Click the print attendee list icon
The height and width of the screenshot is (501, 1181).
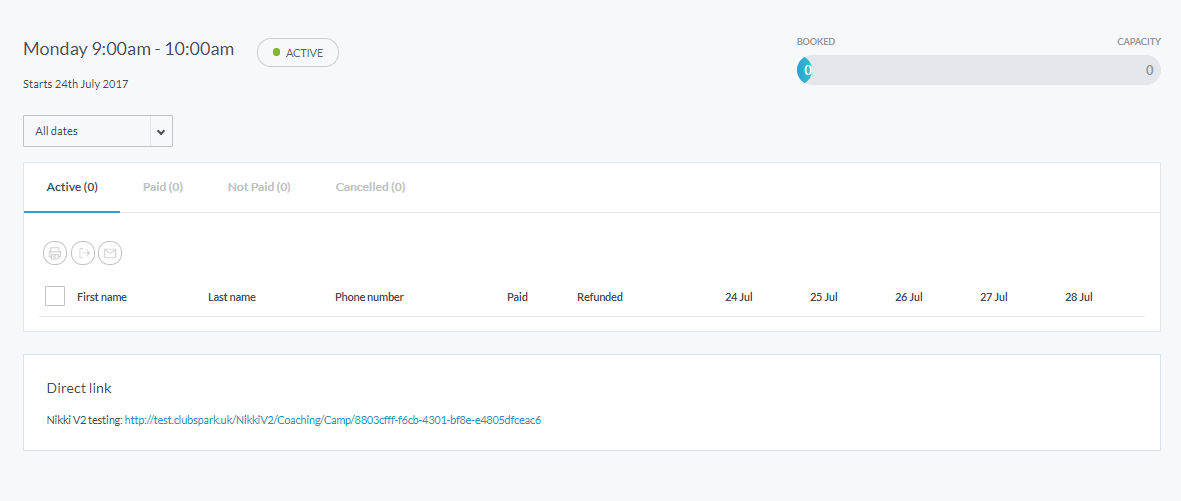pos(55,254)
